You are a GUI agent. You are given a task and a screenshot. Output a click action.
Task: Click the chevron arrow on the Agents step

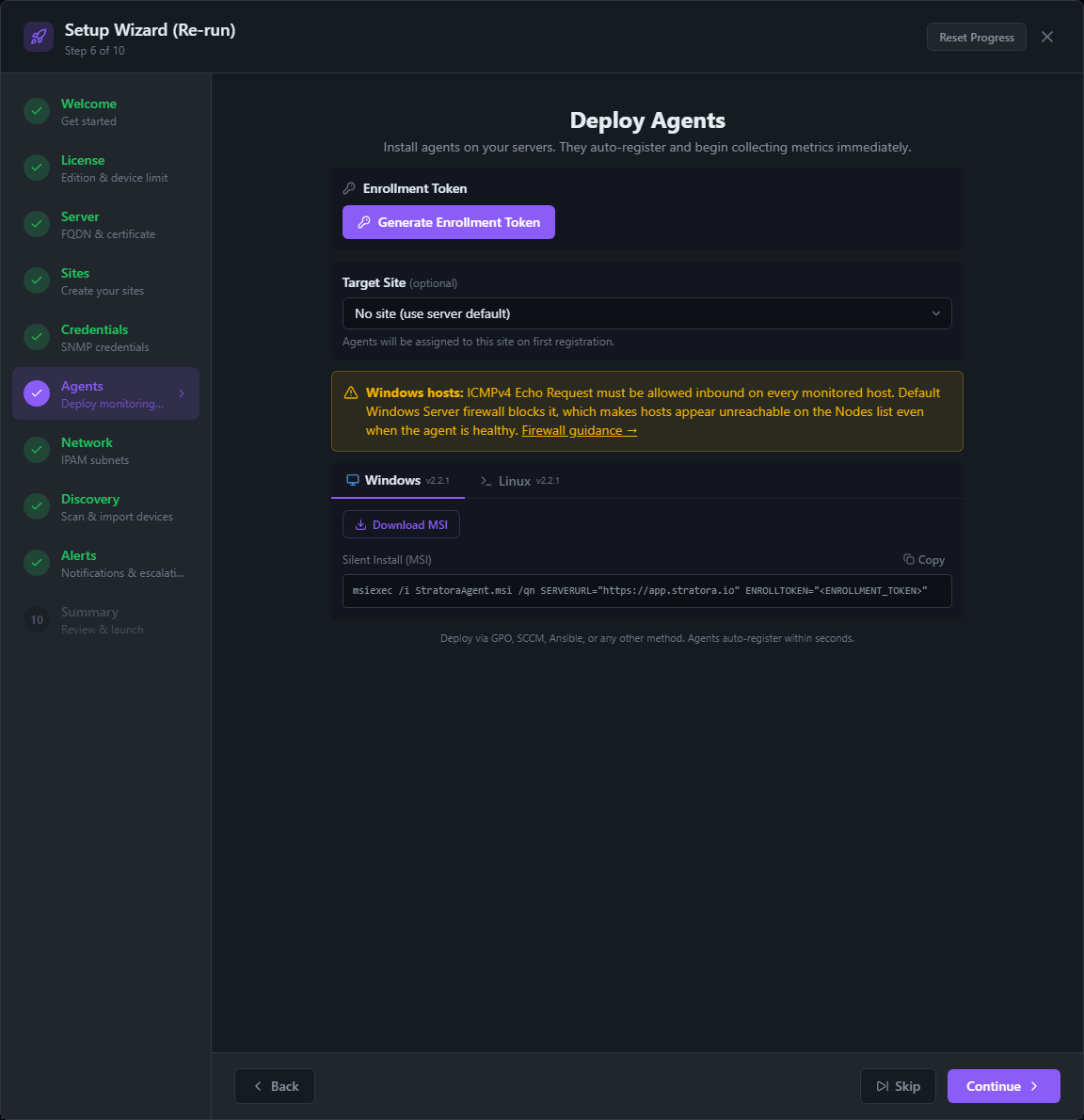(182, 393)
